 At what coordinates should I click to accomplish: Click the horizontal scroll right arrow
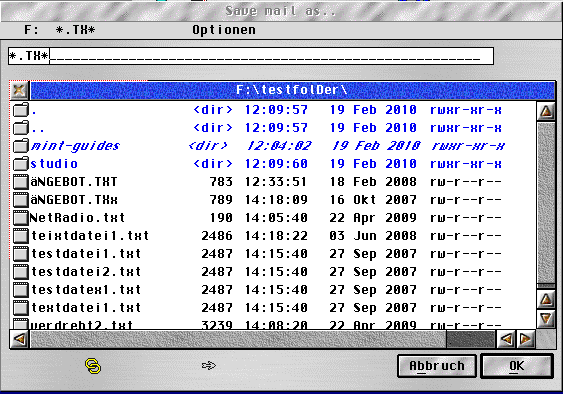click(x=526, y=339)
